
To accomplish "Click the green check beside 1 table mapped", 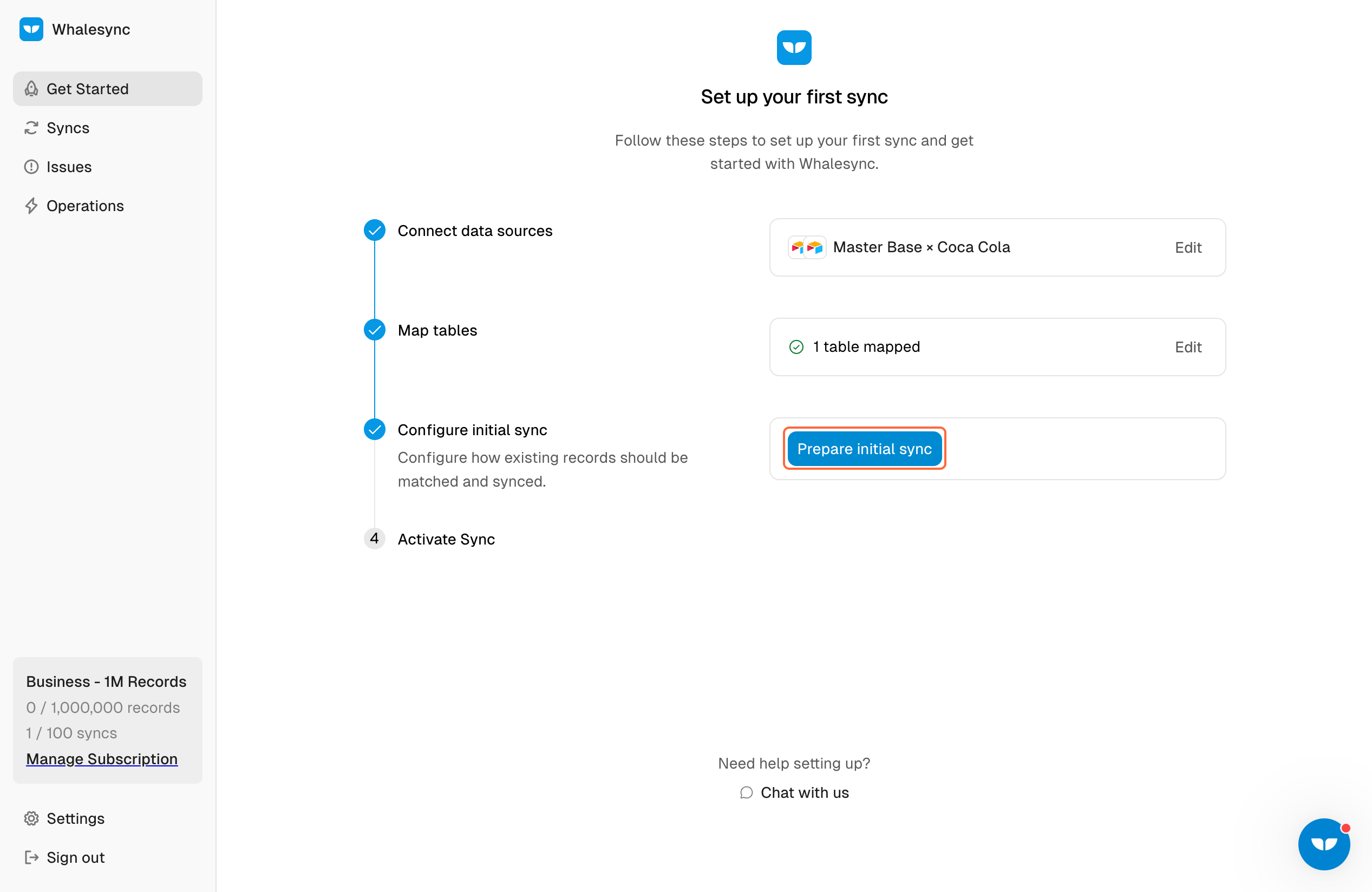I will pyautogui.click(x=796, y=347).
